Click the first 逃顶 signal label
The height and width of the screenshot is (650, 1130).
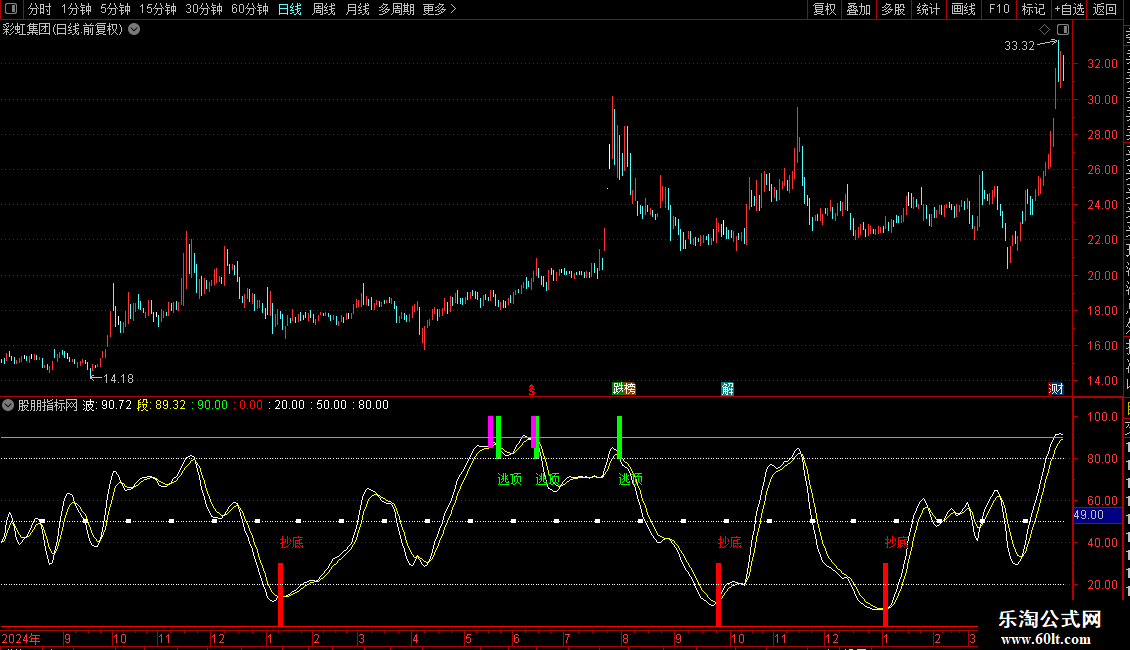(510, 479)
